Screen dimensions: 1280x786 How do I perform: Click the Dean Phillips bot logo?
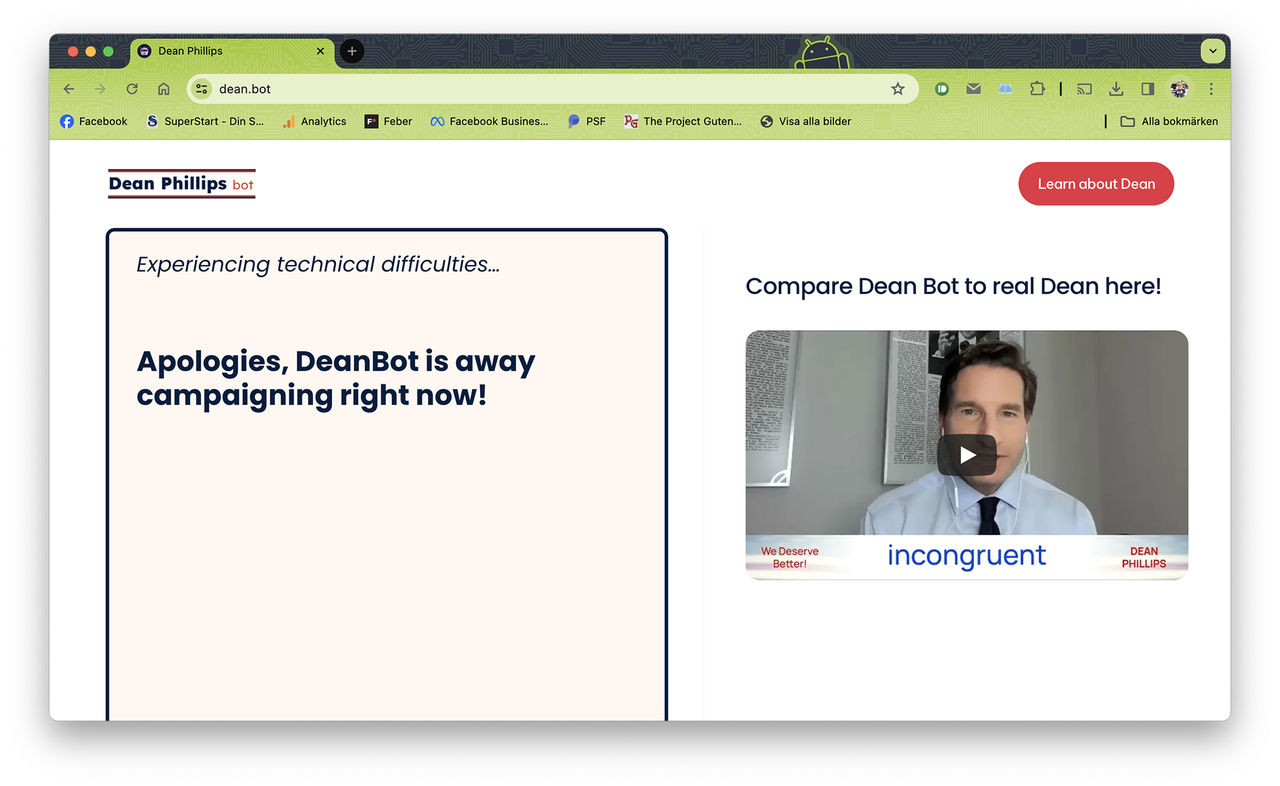pos(181,184)
